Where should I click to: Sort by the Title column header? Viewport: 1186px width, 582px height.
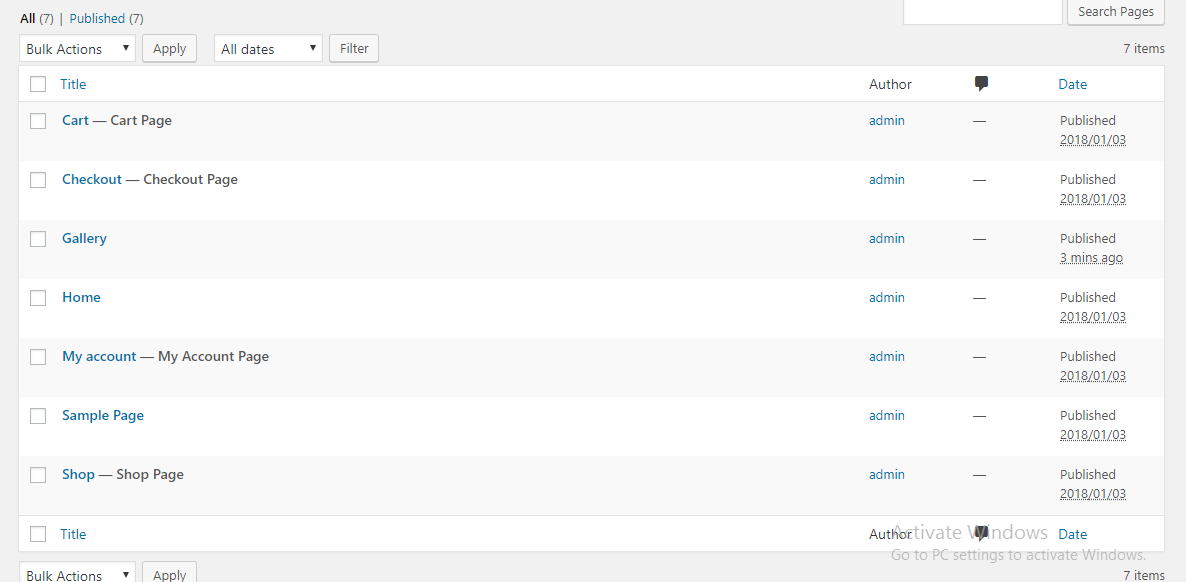coord(73,85)
